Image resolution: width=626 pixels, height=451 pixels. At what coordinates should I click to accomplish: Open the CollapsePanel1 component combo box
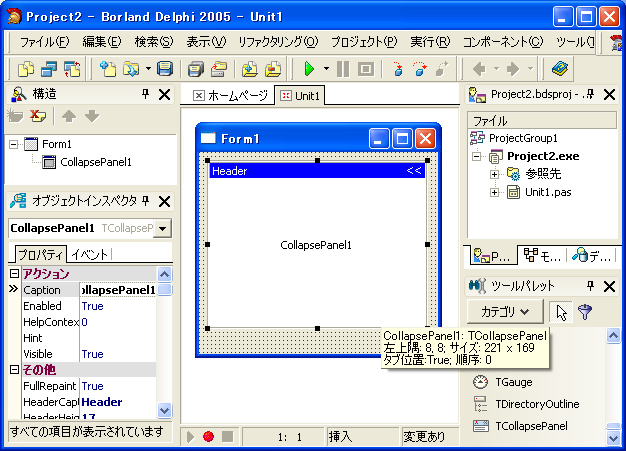click(x=162, y=228)
